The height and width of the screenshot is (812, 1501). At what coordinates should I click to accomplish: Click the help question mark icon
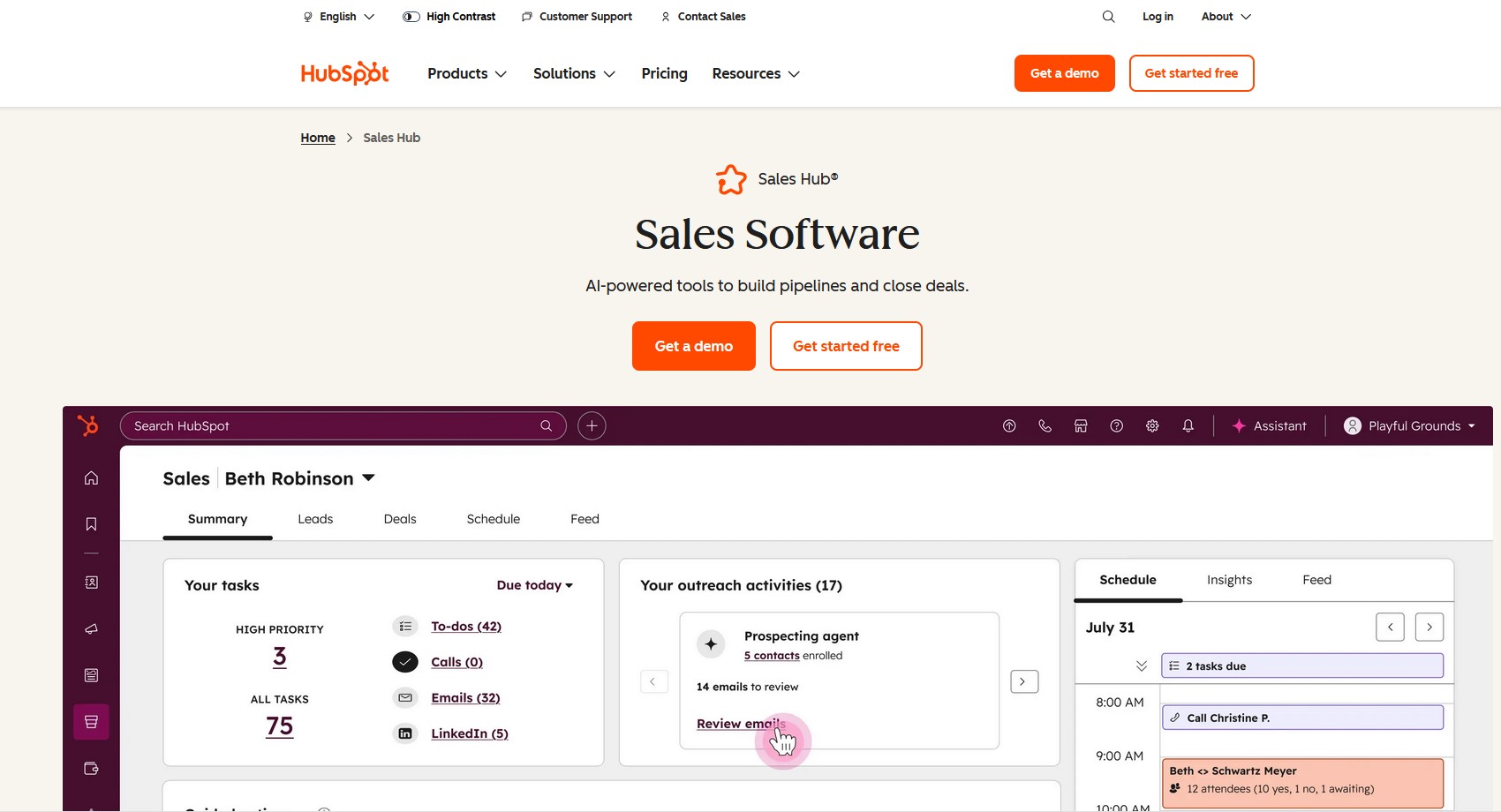[1117, 426]
